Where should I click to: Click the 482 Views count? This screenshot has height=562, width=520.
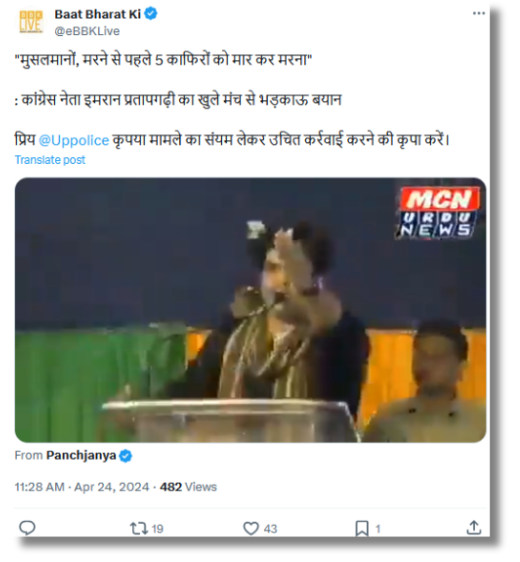click(188, 487)
